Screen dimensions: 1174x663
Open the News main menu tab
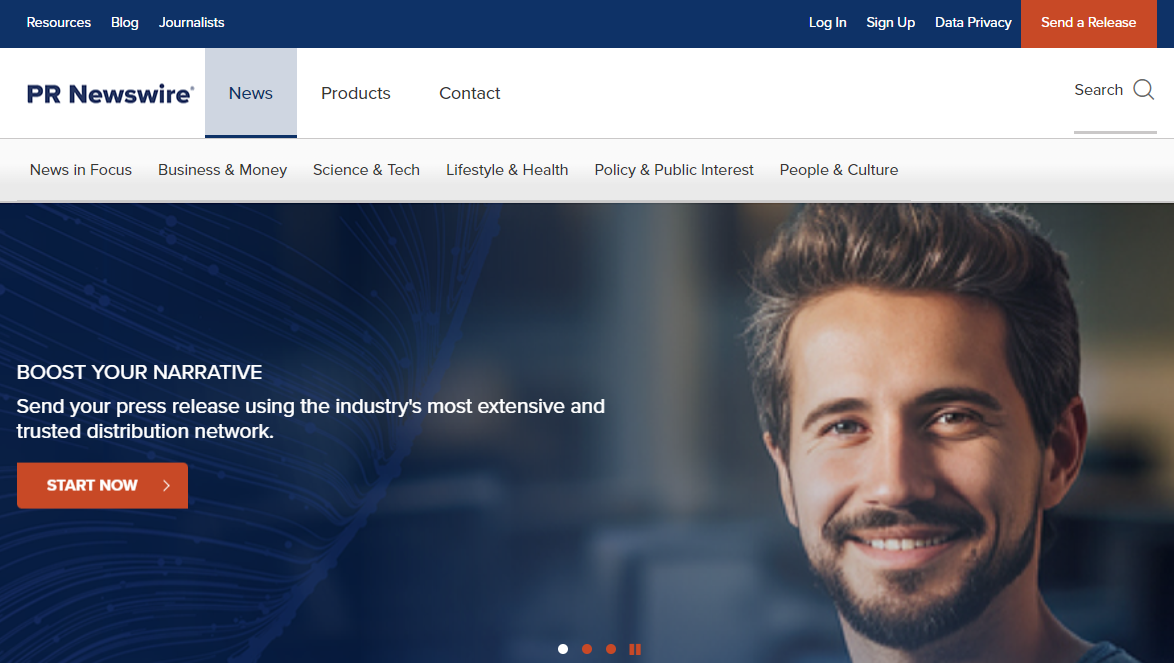250,93
